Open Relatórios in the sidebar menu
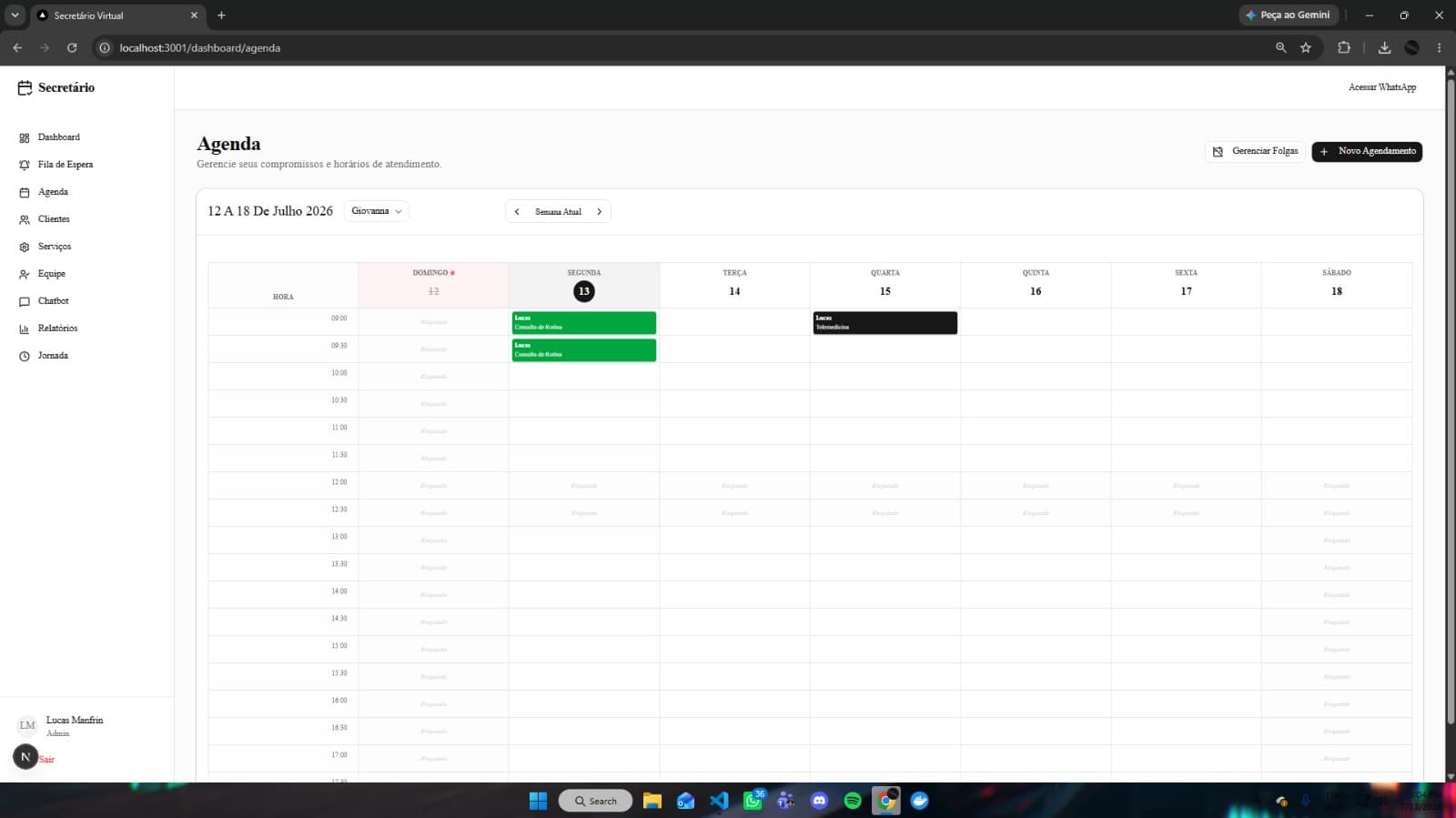This screenshot has width=1456, height=818. click(x=57, y=328)
